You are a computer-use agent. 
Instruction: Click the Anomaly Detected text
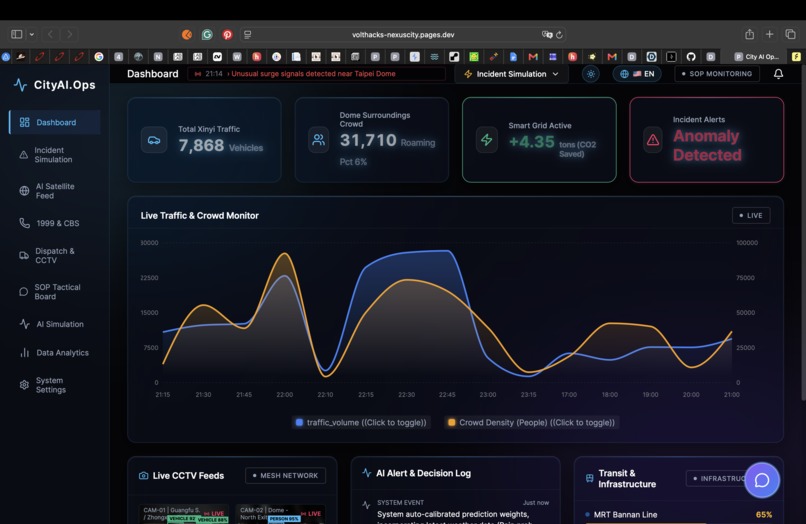(707, 146)
